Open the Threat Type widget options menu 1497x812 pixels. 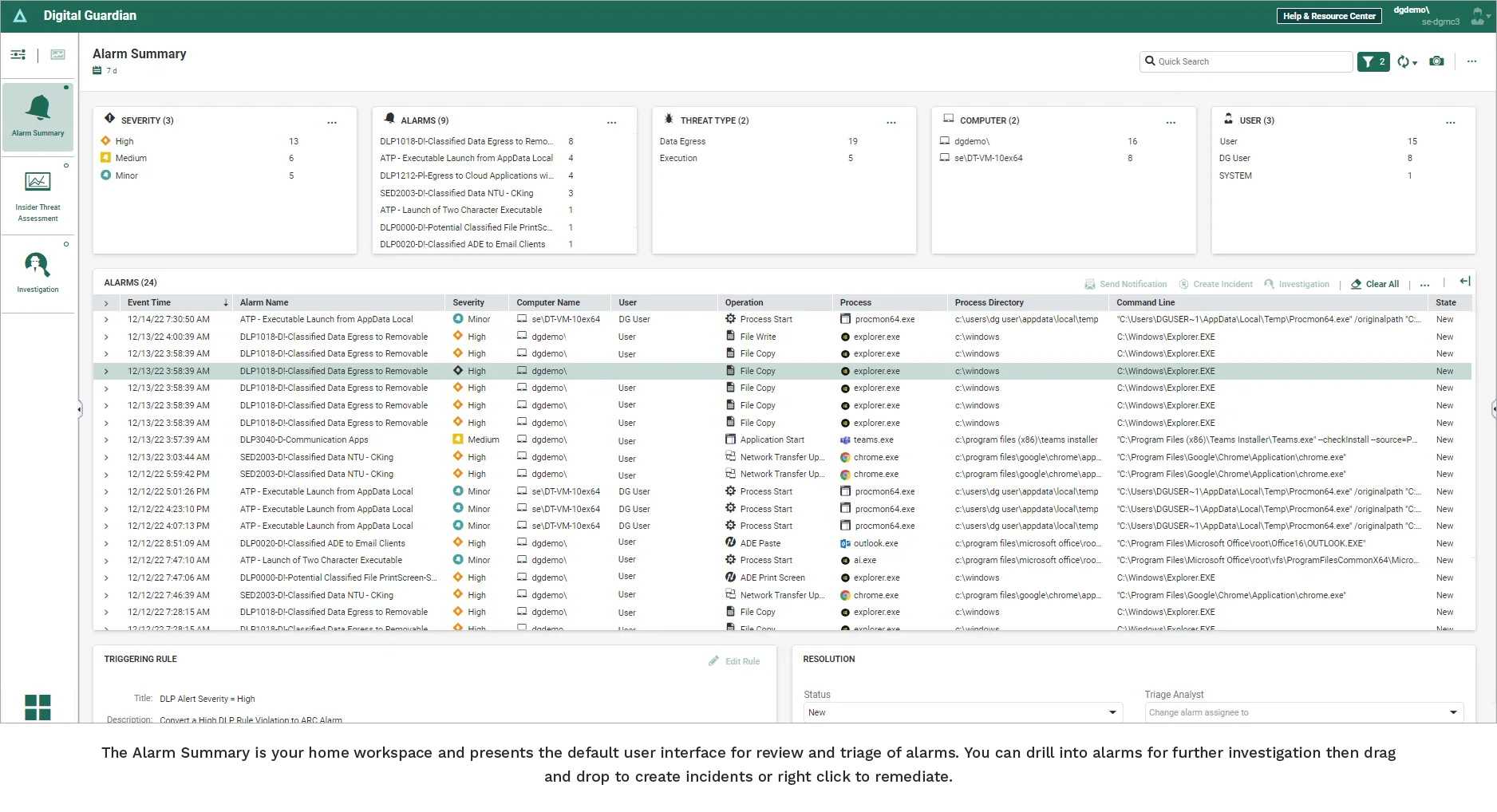click(x=891, y=122)
